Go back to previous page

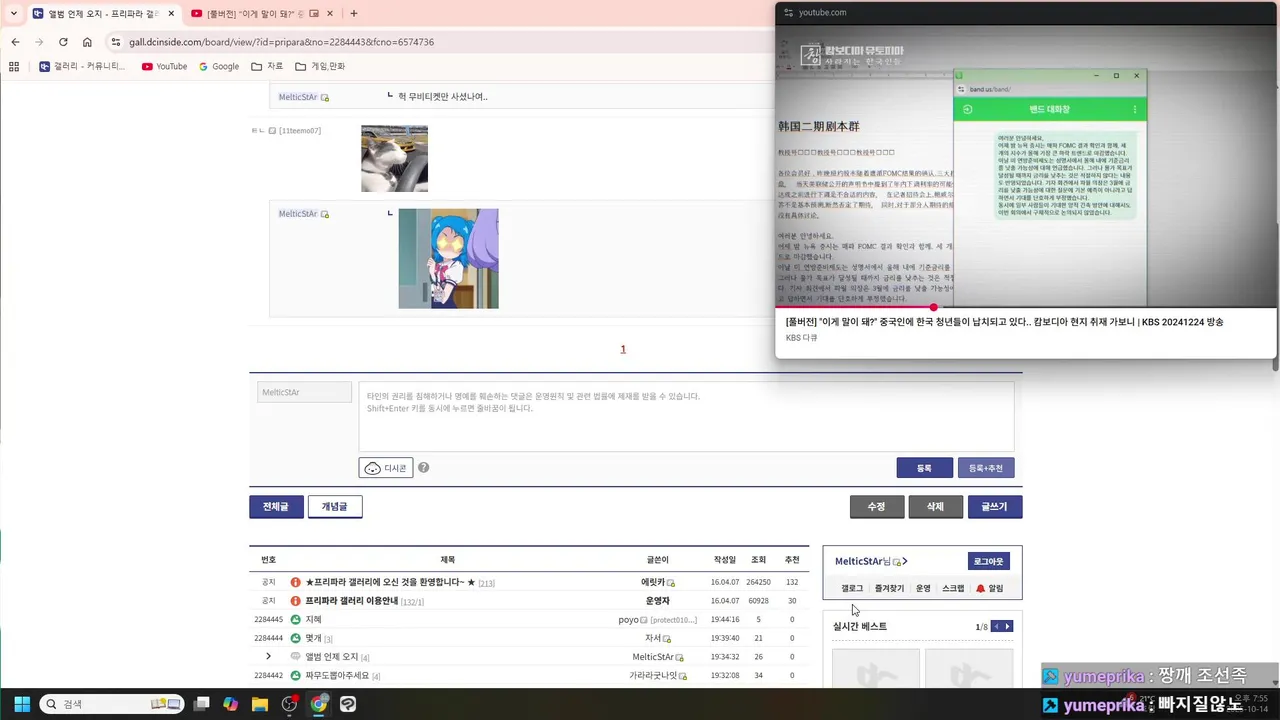click(x=15, y=42)
